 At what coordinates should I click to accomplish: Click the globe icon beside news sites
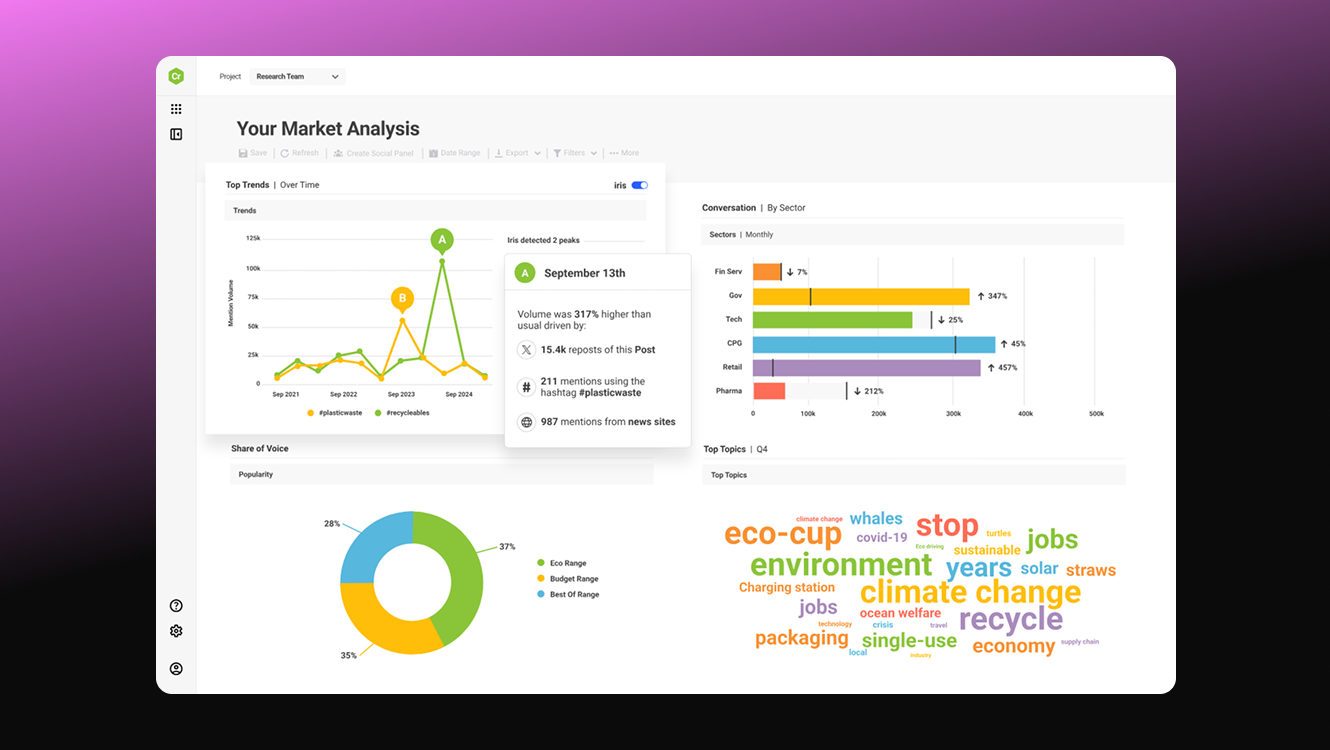tap(526, 422)
